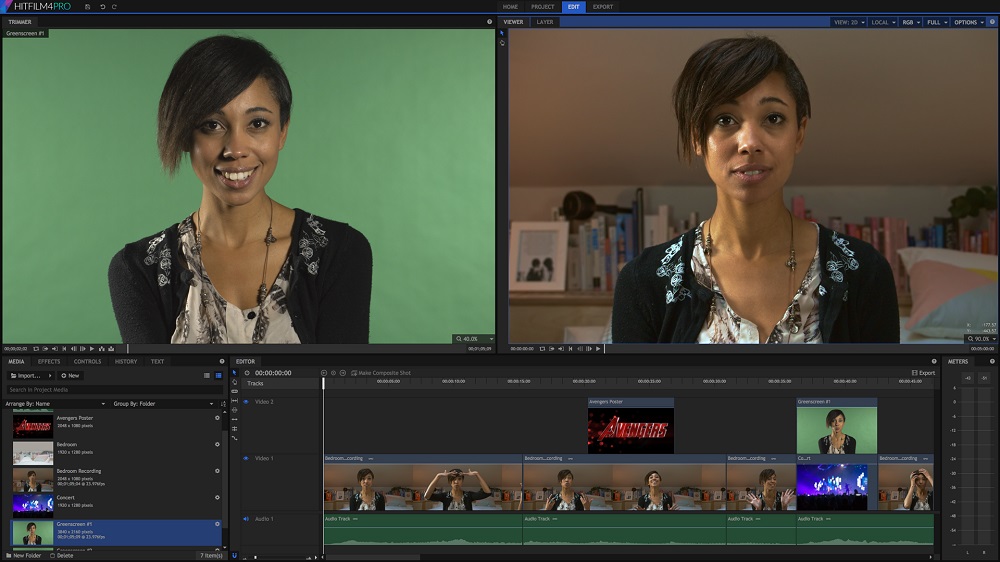
Task: Open the History panel tab
Action: tap(126, 362)
